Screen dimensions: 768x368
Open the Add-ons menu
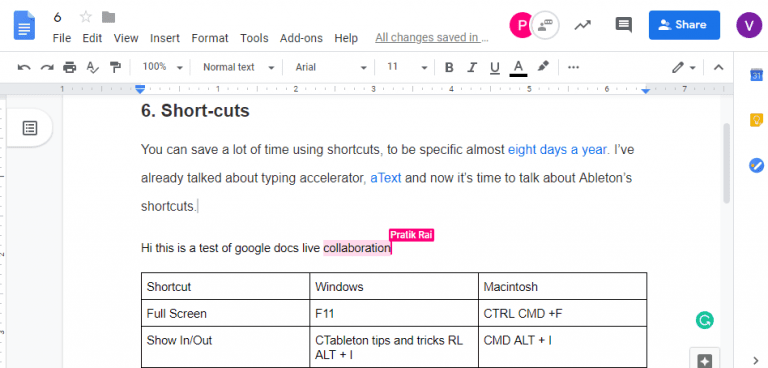click(301, 38)
